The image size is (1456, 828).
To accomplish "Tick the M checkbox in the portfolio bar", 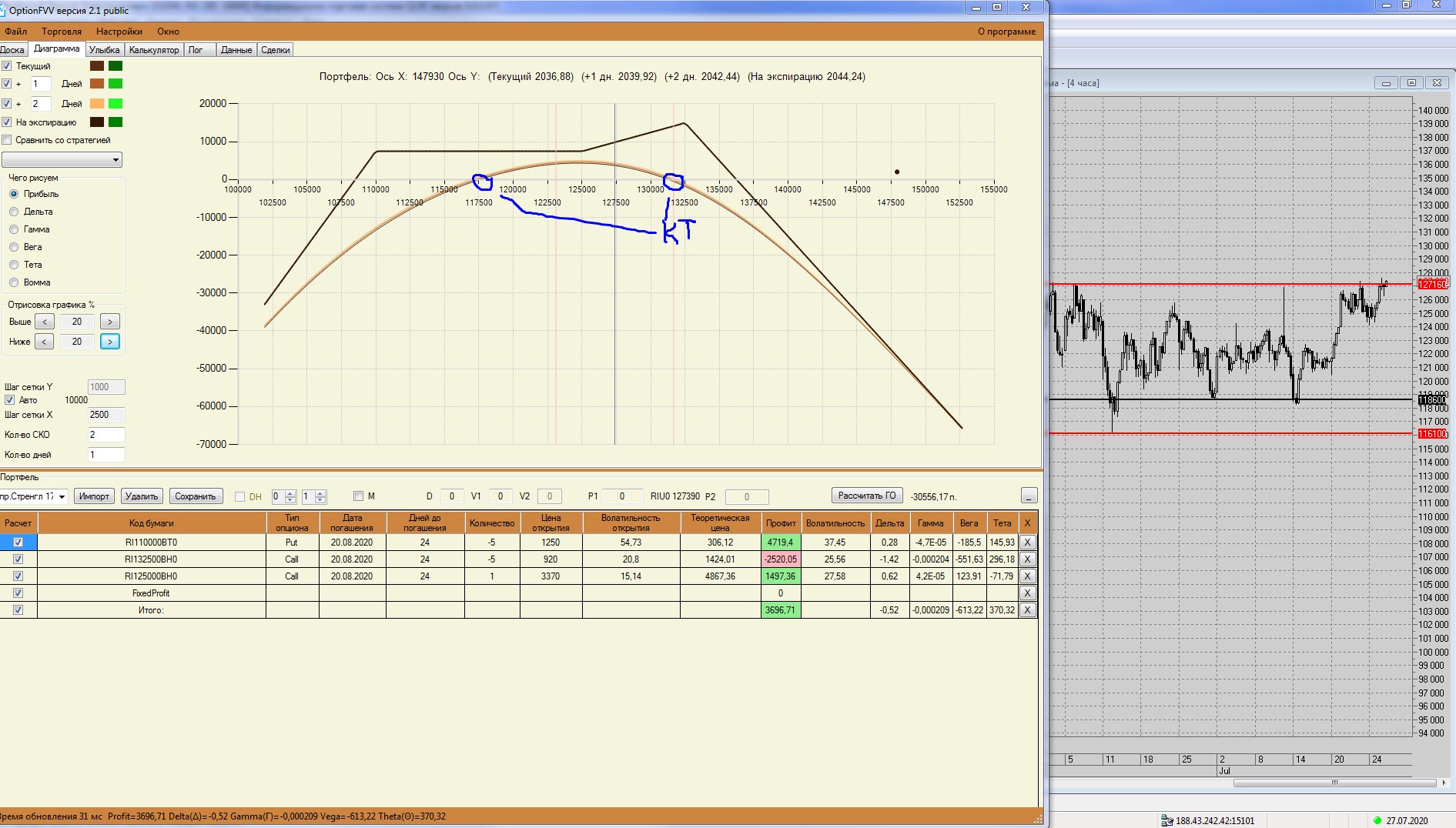I will click(x=358, y=496).
